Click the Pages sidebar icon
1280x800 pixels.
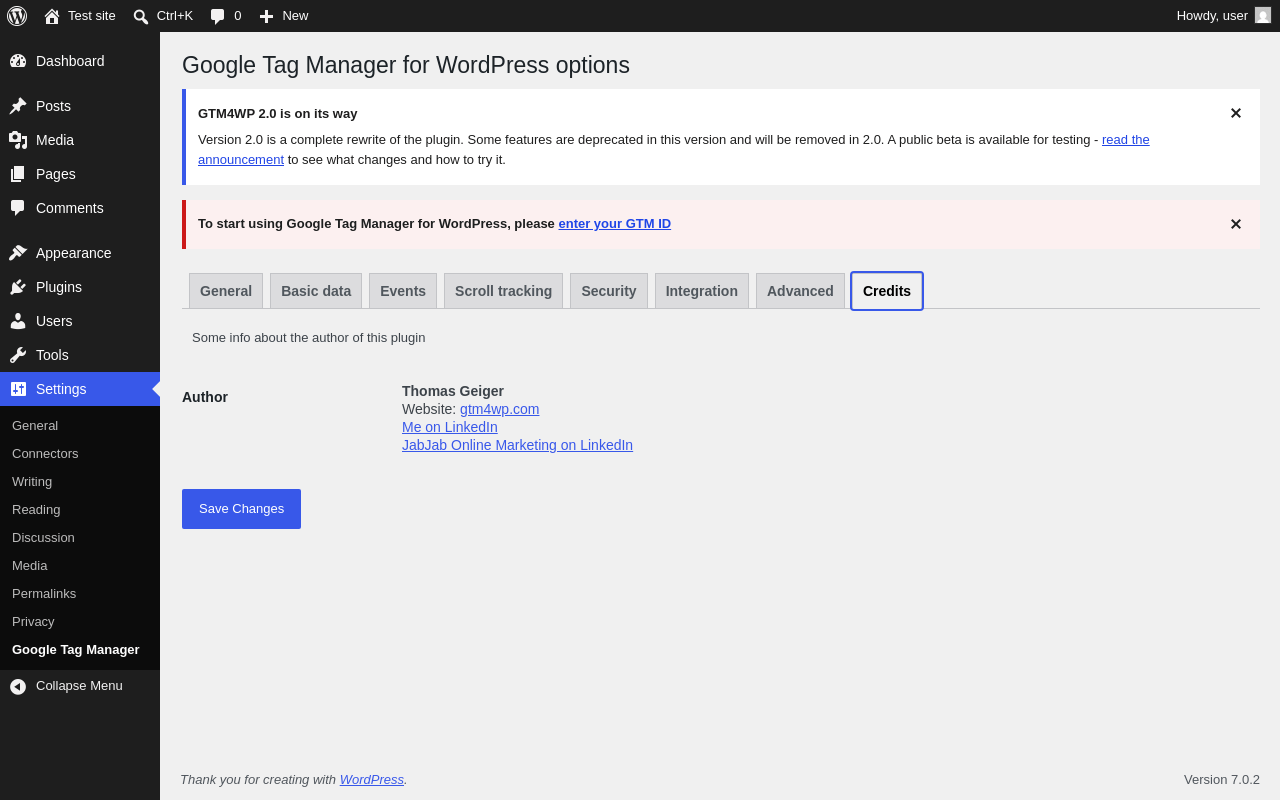[x=18, y=174]
